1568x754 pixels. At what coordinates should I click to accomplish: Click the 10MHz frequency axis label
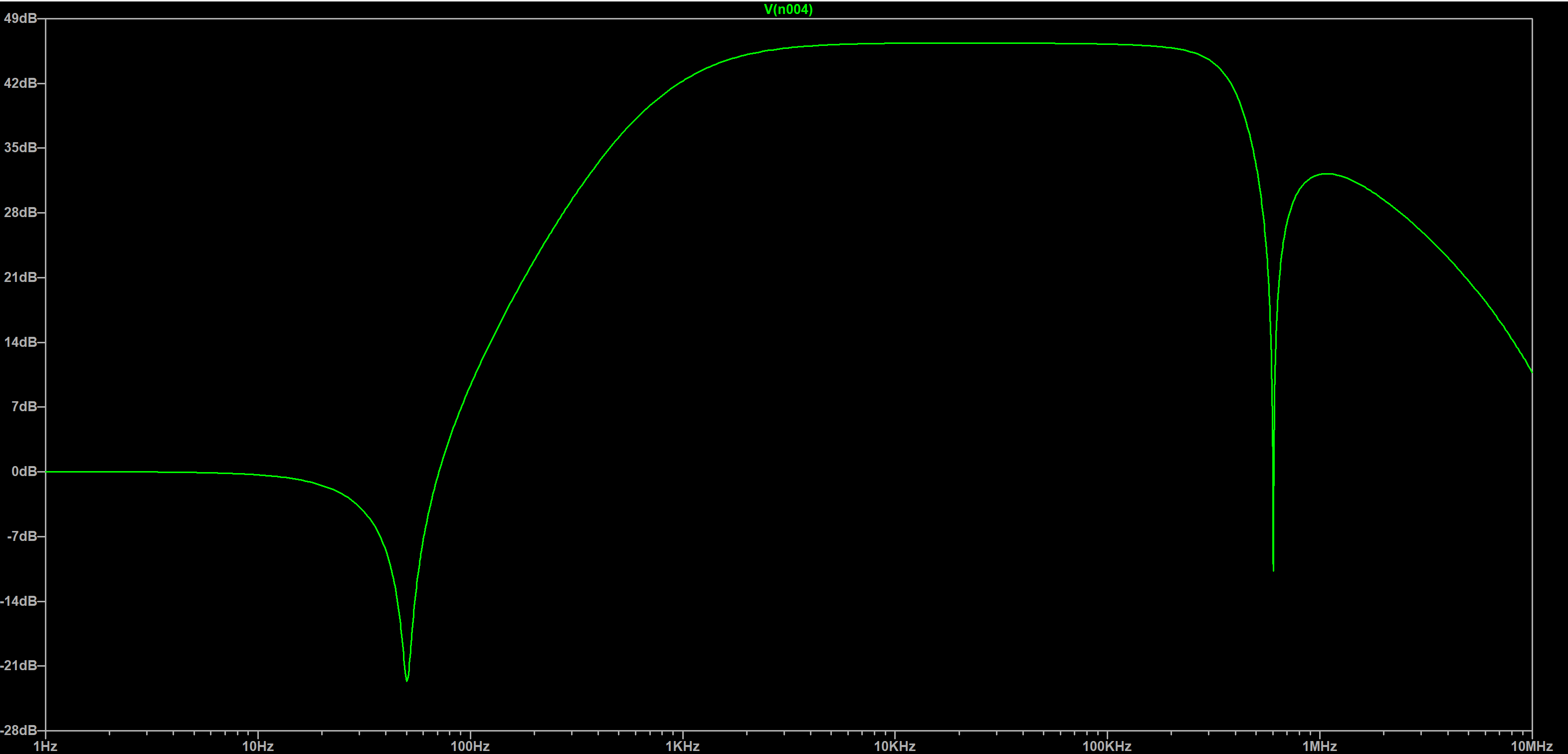[1531, 746]
